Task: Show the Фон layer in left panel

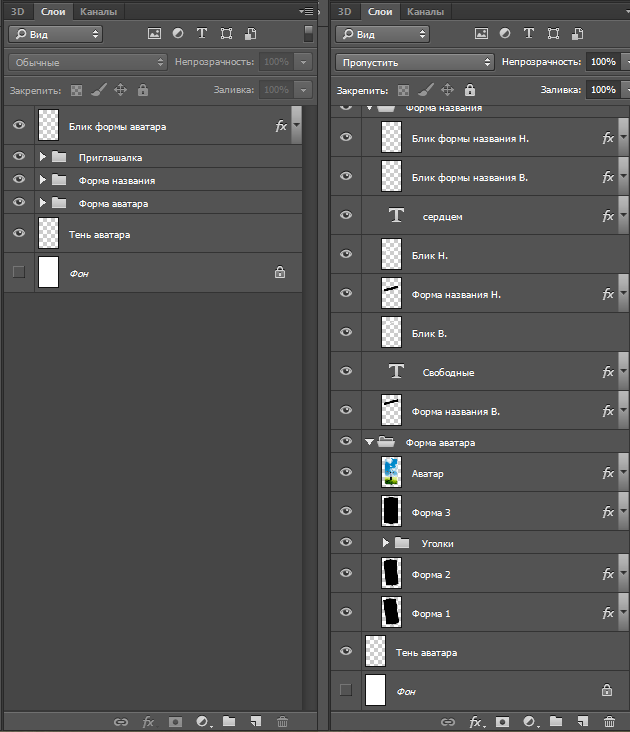Action: 18,272
